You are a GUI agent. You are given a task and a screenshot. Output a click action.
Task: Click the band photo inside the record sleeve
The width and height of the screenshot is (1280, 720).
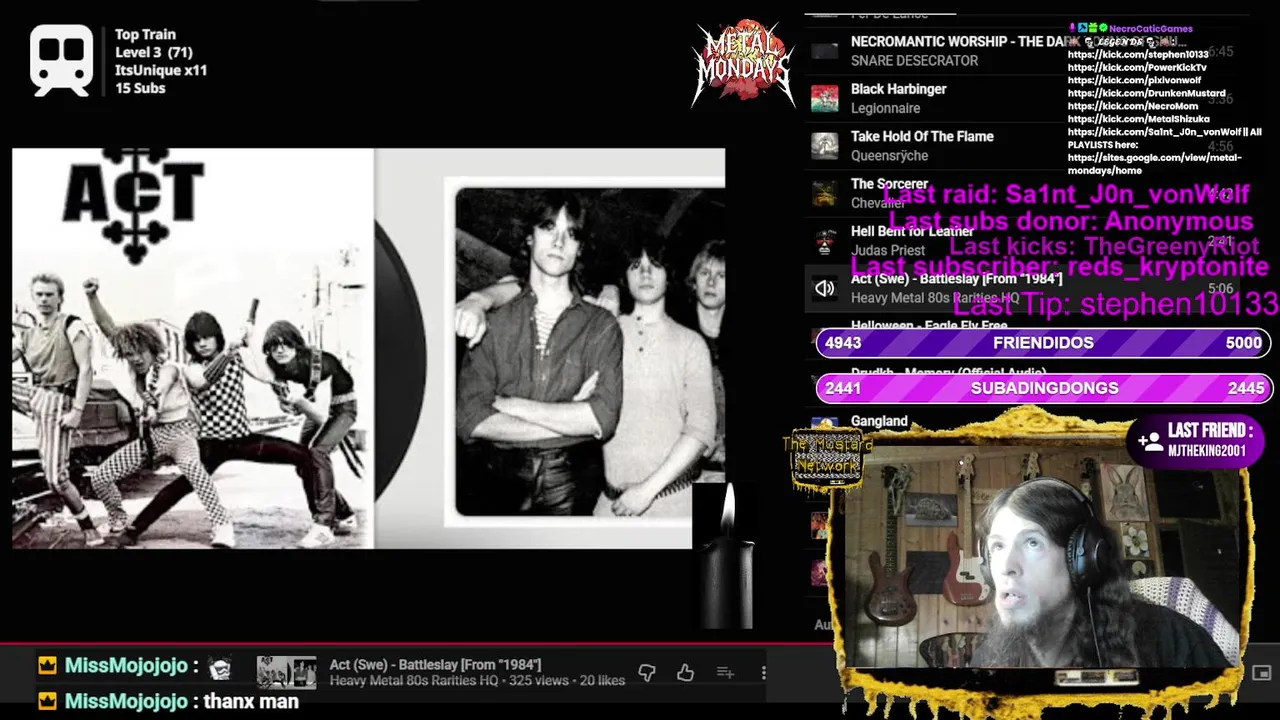590,351
